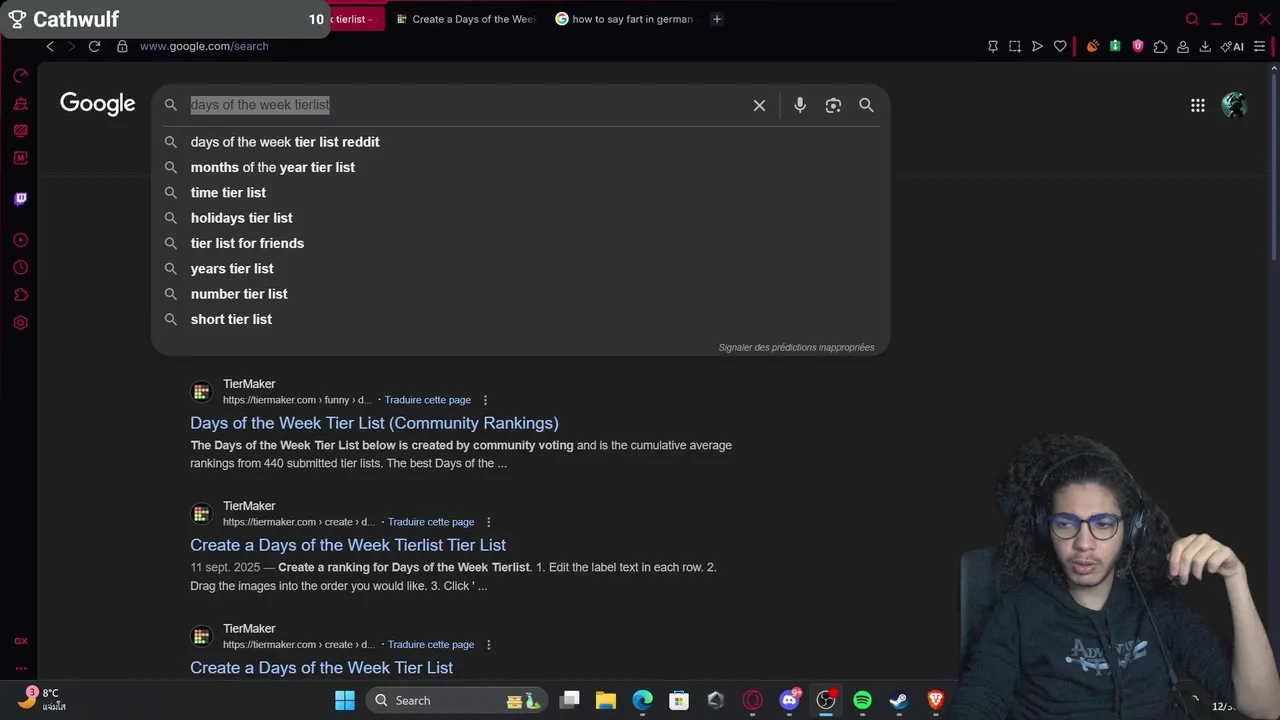Clear the search box with the X icon
The image size is (1280, 720).
(x=759, y=105)
